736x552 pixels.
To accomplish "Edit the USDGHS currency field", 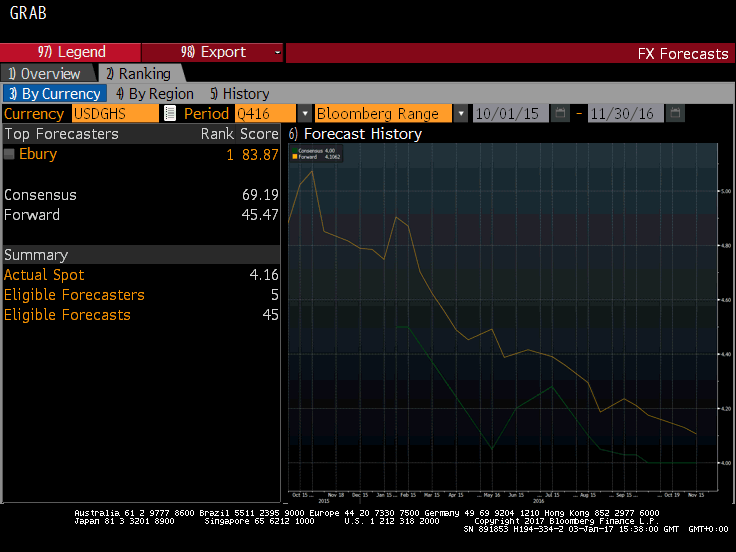I will (115, 114).
